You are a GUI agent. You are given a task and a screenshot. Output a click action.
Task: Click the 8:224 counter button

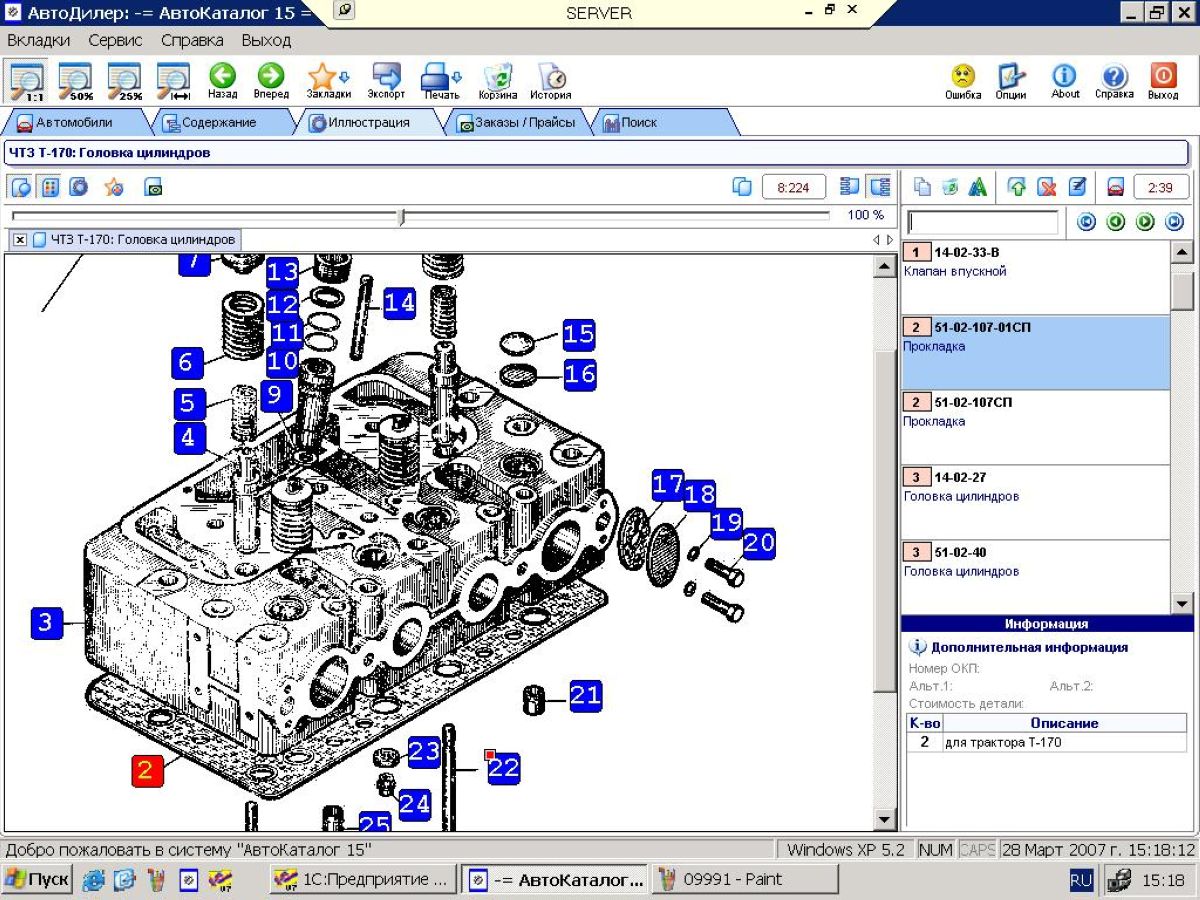[x=793, y=187]
